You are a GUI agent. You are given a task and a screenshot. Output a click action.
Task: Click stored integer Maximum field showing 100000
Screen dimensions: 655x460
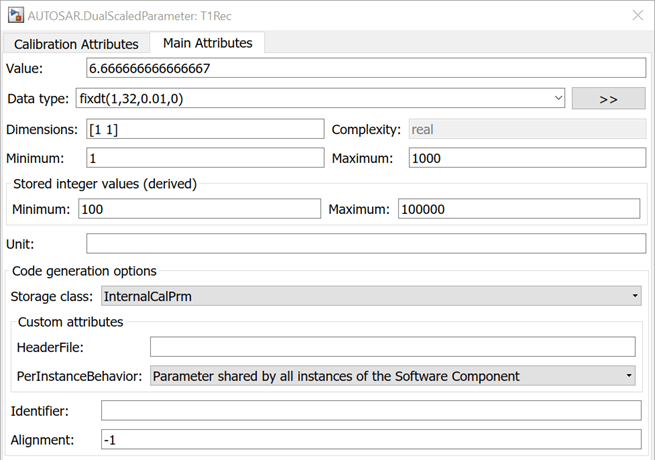click(x=518, y=209)
